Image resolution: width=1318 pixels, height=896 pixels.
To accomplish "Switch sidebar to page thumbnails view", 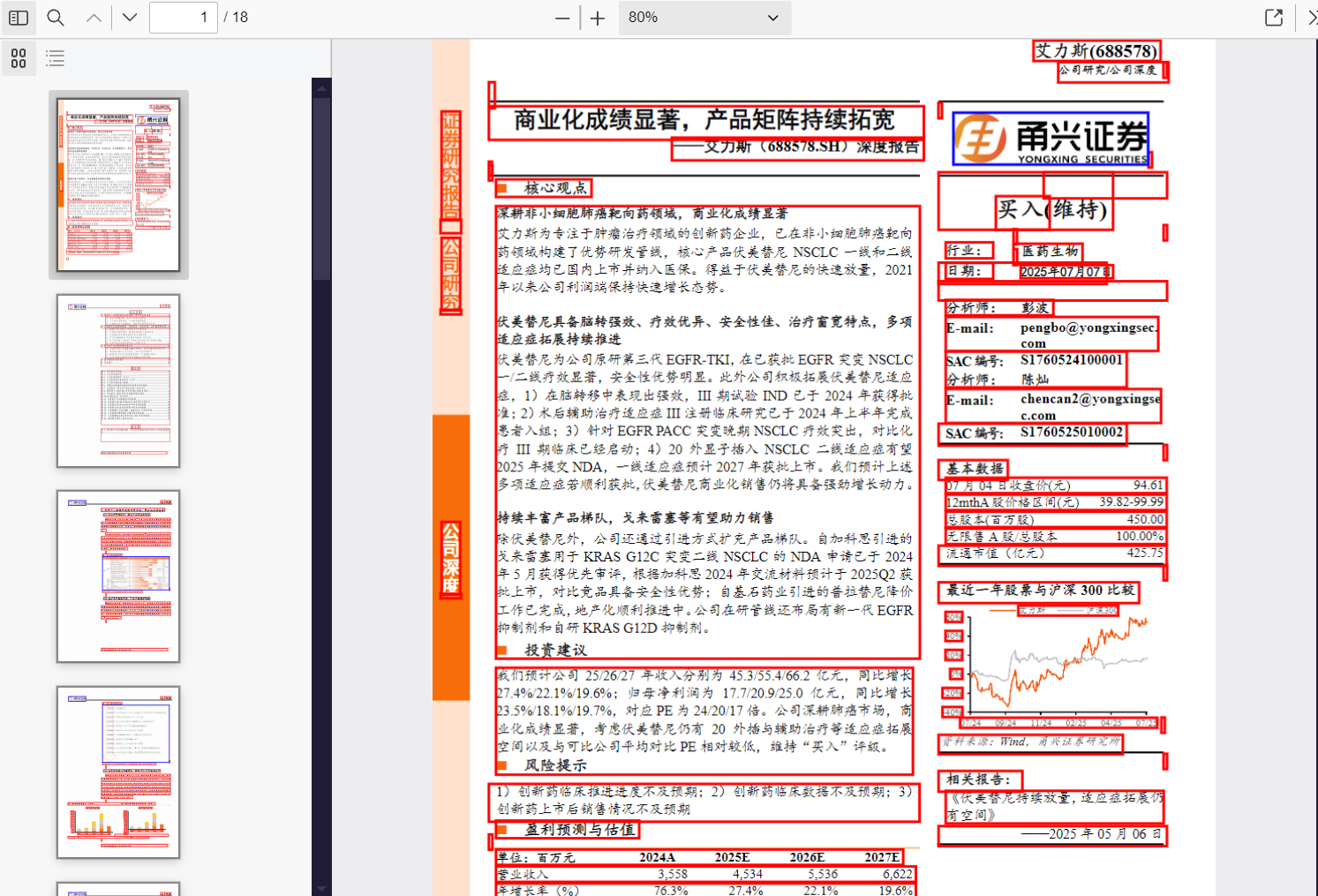I will coord(18,58).
